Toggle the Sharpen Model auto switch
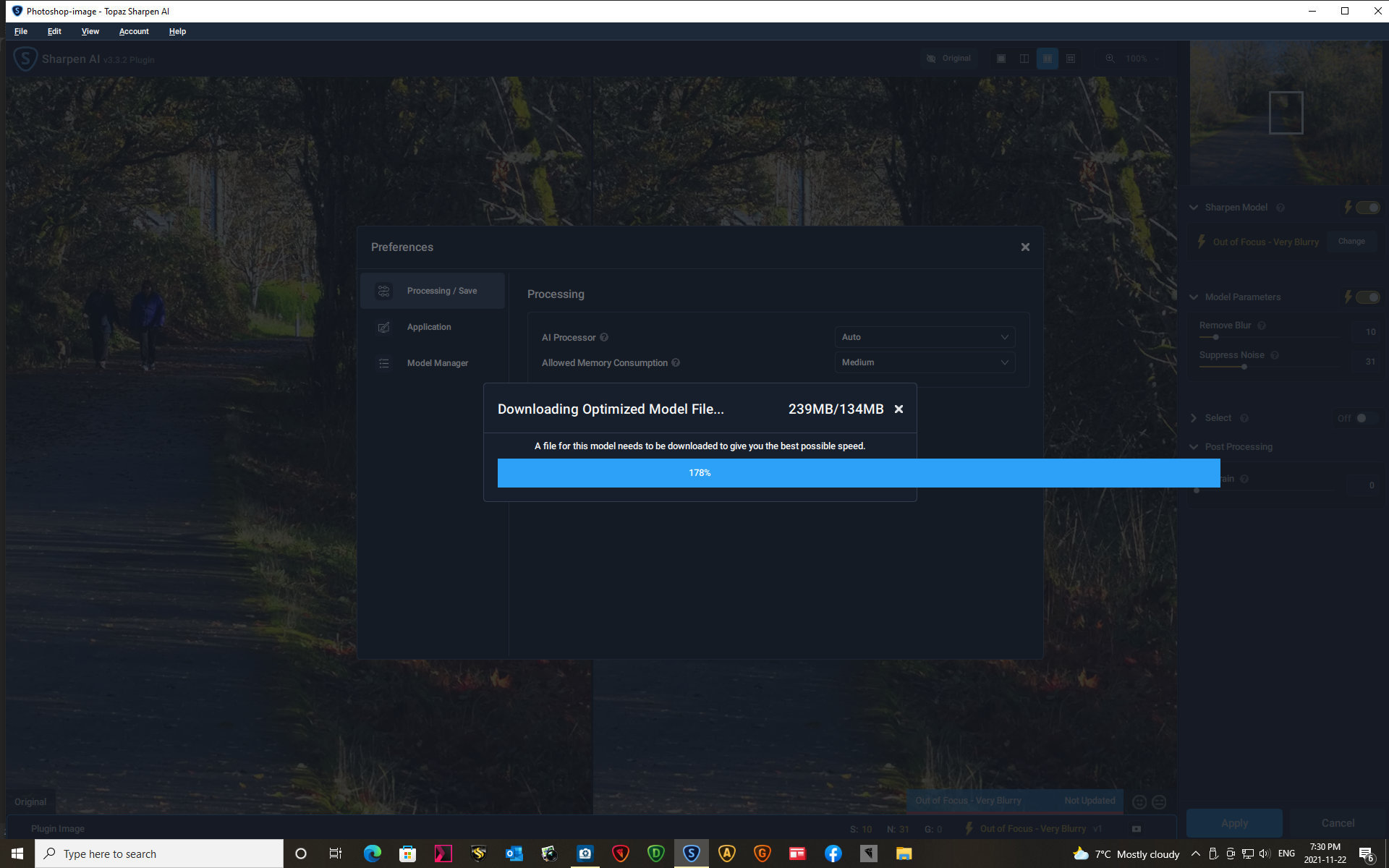This screenshot has height=868, width=1389. click(x=1367, y=208)
